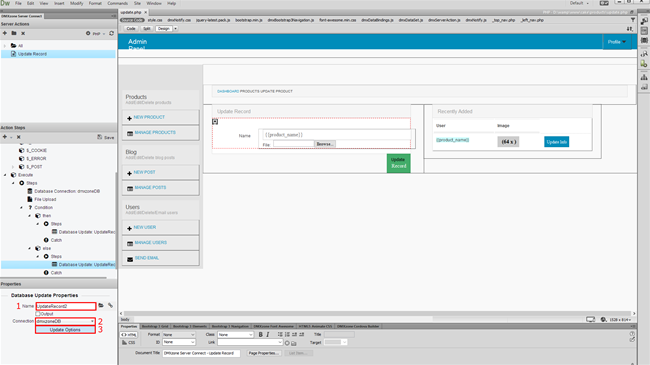Click the delete step icon in Action Steps
Screen dimensions: 650x365
(18, 137)
